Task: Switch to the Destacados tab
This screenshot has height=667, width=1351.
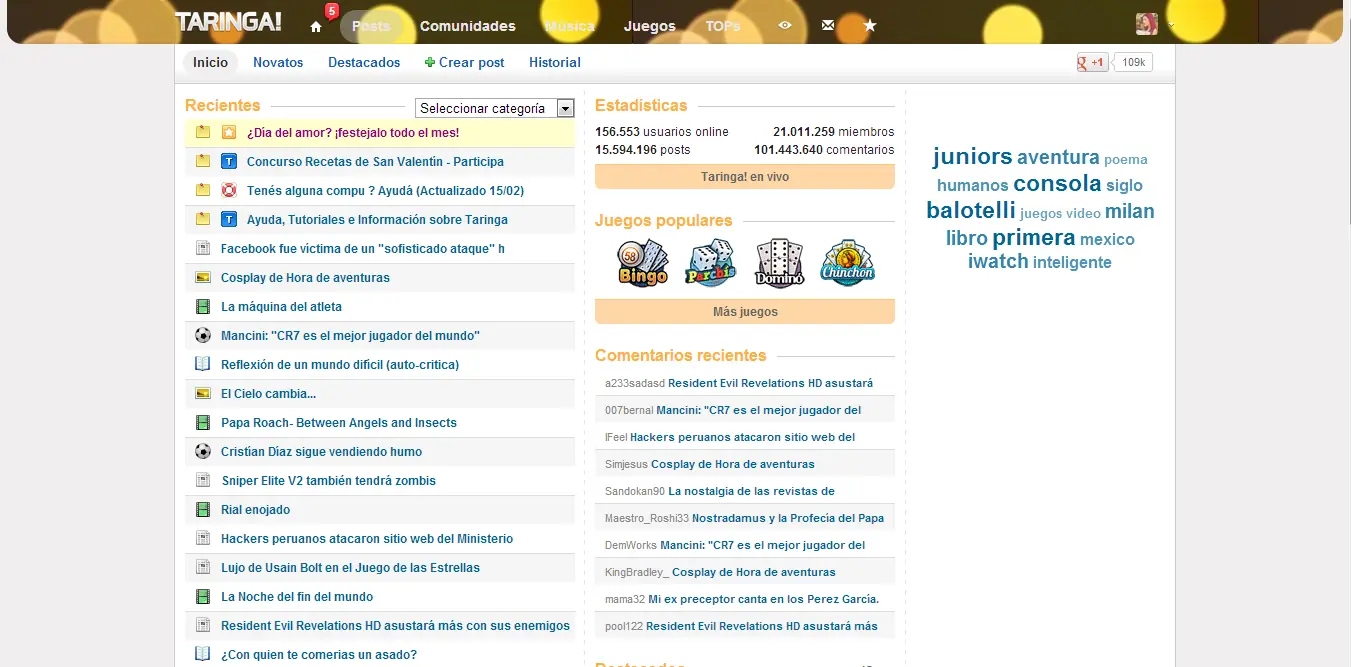Action: [364, 62]
